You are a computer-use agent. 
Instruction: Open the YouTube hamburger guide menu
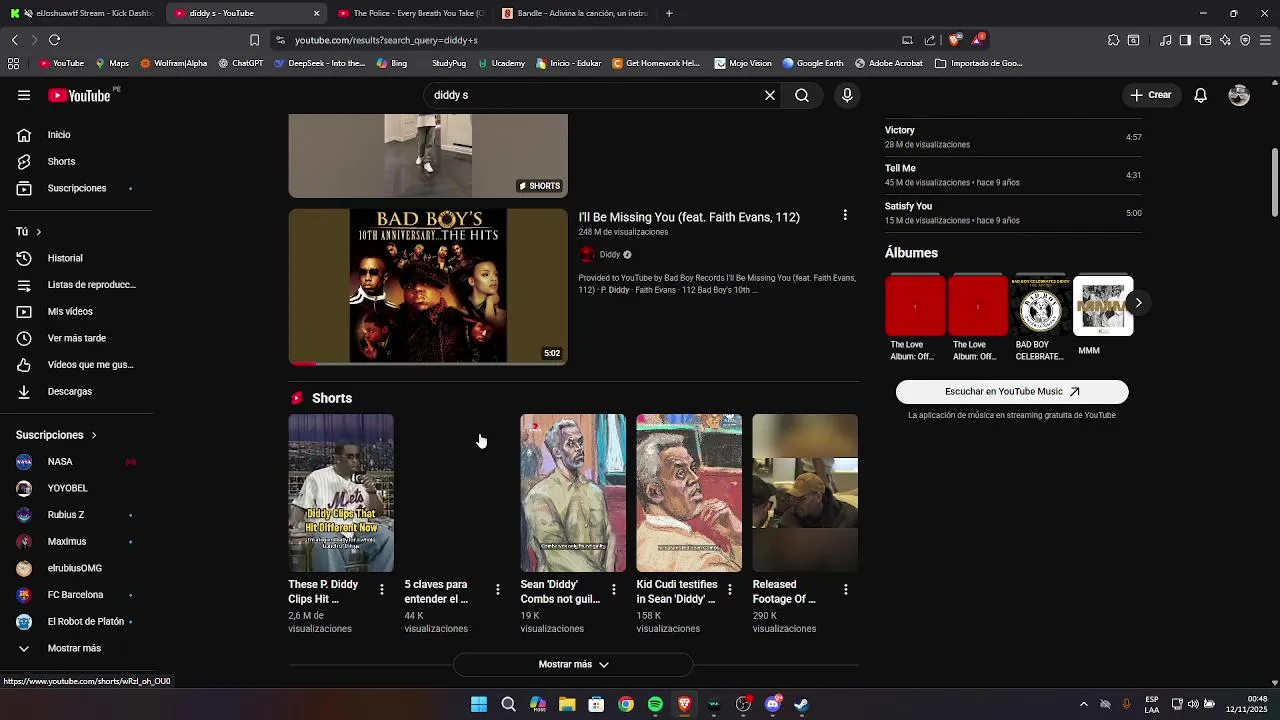(24, 95)
